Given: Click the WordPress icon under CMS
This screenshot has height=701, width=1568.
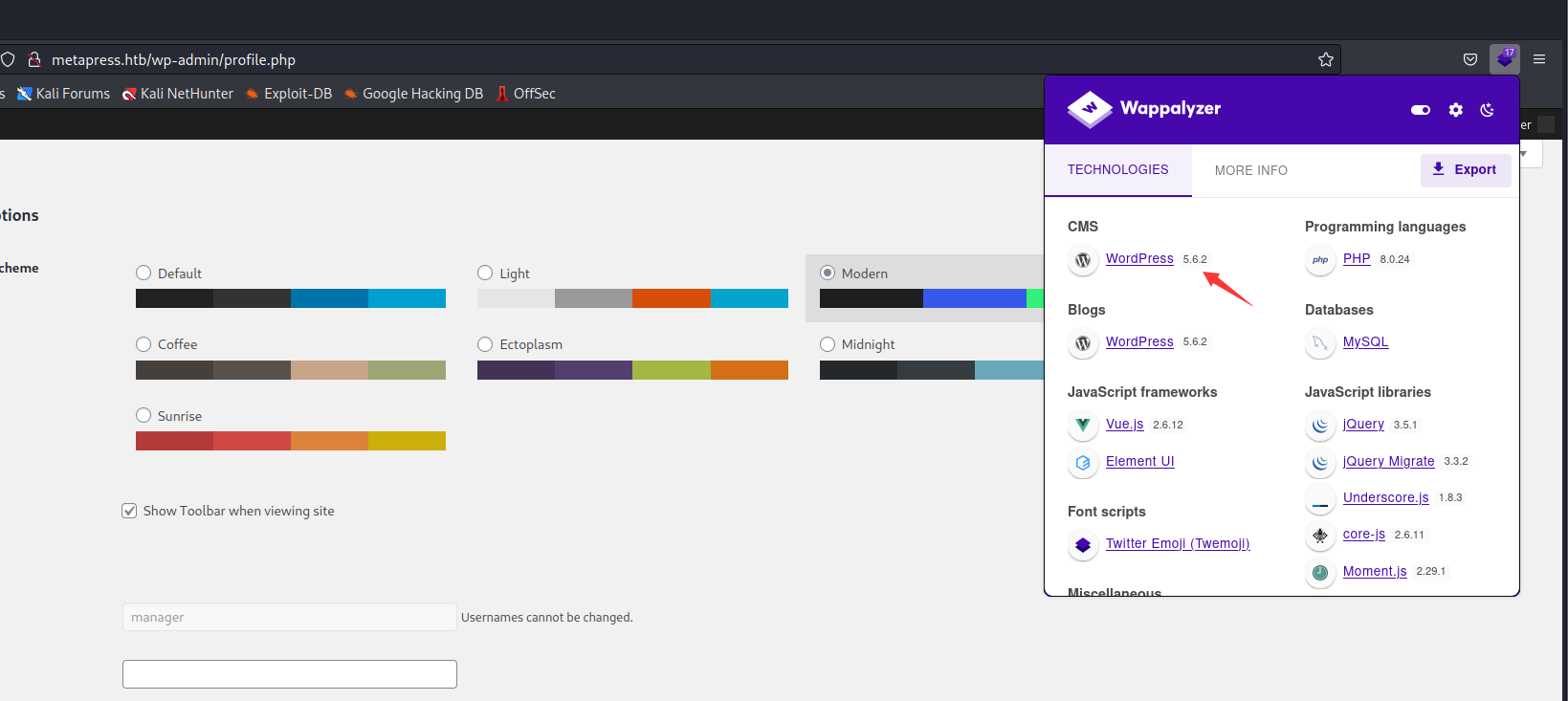Looking at the screenshot, I should coord(1083,259).
